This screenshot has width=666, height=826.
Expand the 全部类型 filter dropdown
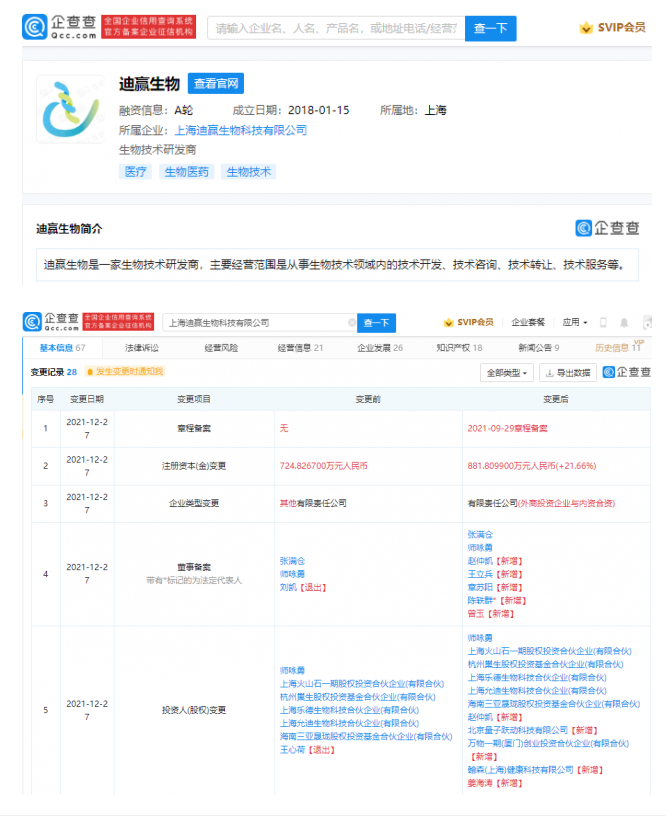point(507,372)
